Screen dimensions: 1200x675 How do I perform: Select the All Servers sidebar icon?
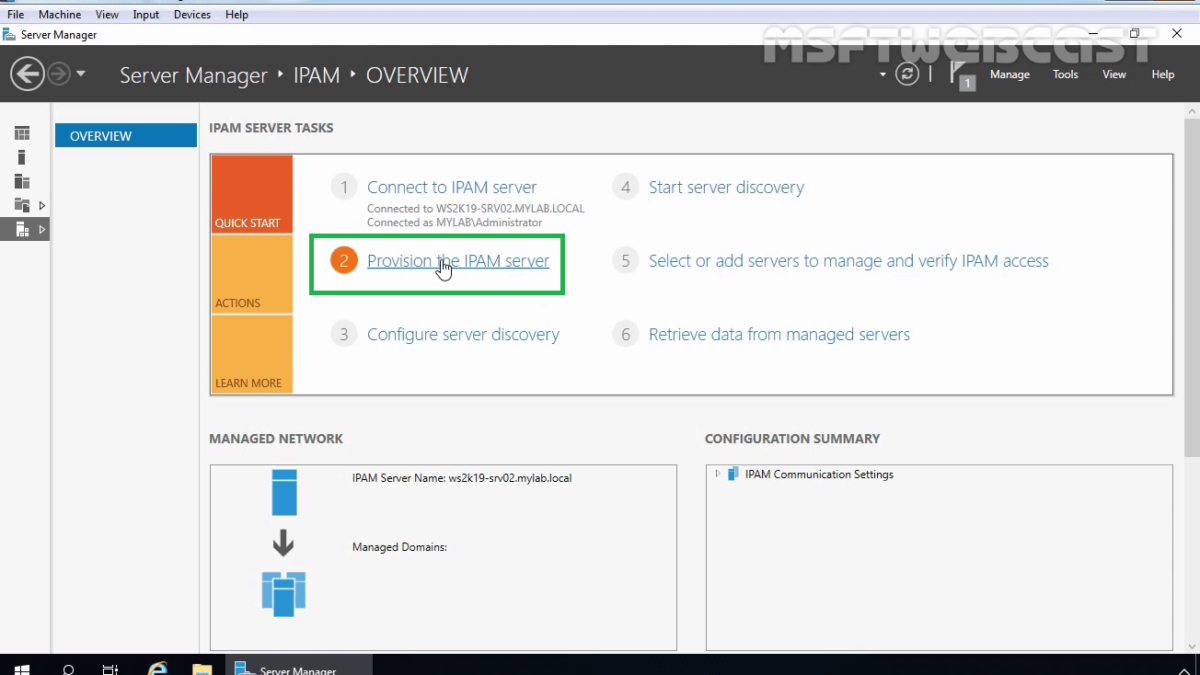pyautogui.click(x=22, y=181)
